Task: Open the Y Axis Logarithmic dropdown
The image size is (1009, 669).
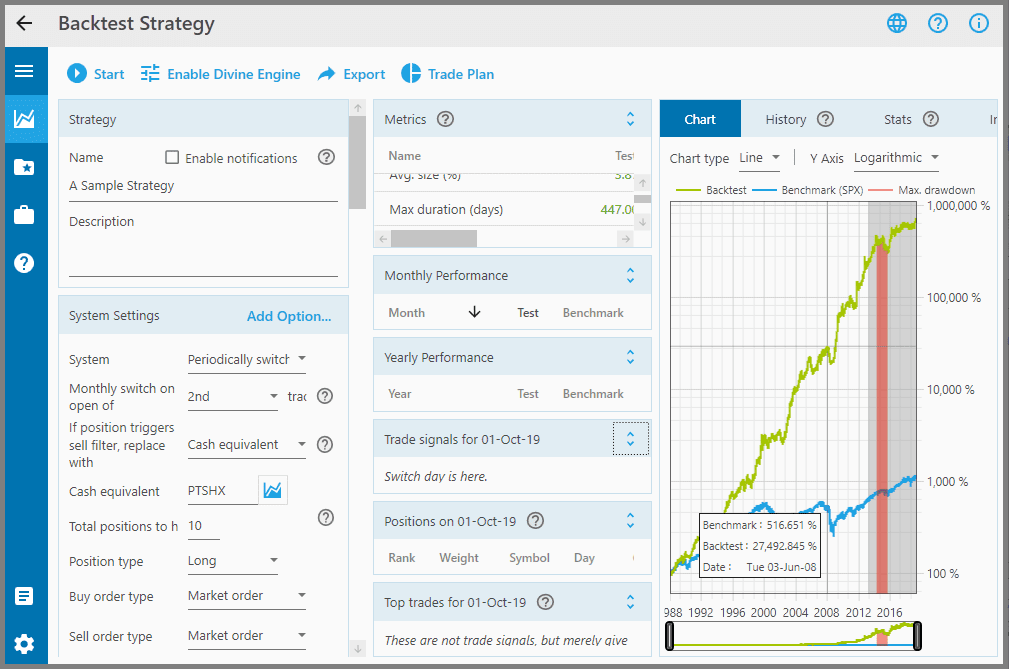Action: (895, 158)
